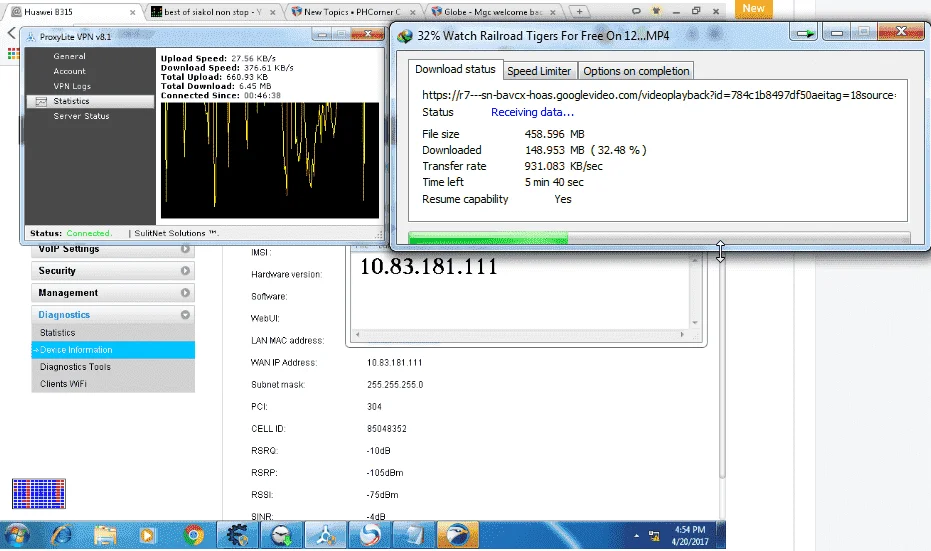Screen dimensions: 931x551
Task: Open VPN Logs in ProxyLite VPN
Action: (72, 86)
